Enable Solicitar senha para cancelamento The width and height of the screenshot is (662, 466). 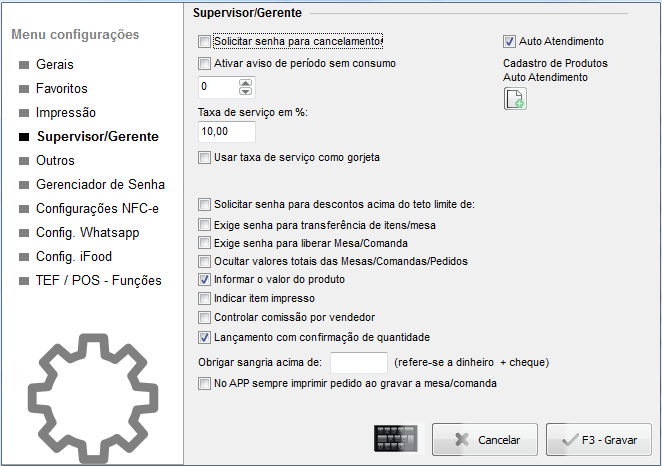pyautogui.click(x=204, y=41)
